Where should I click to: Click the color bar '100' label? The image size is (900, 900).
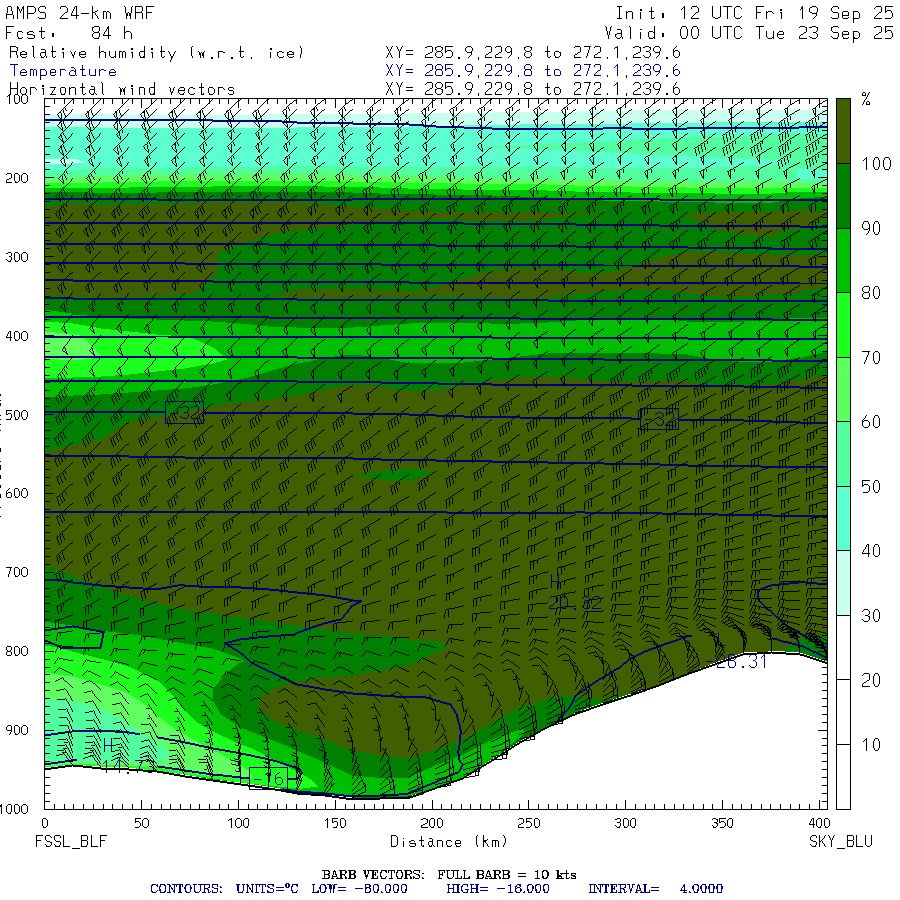pyautogui.click(x=876, y=164)
